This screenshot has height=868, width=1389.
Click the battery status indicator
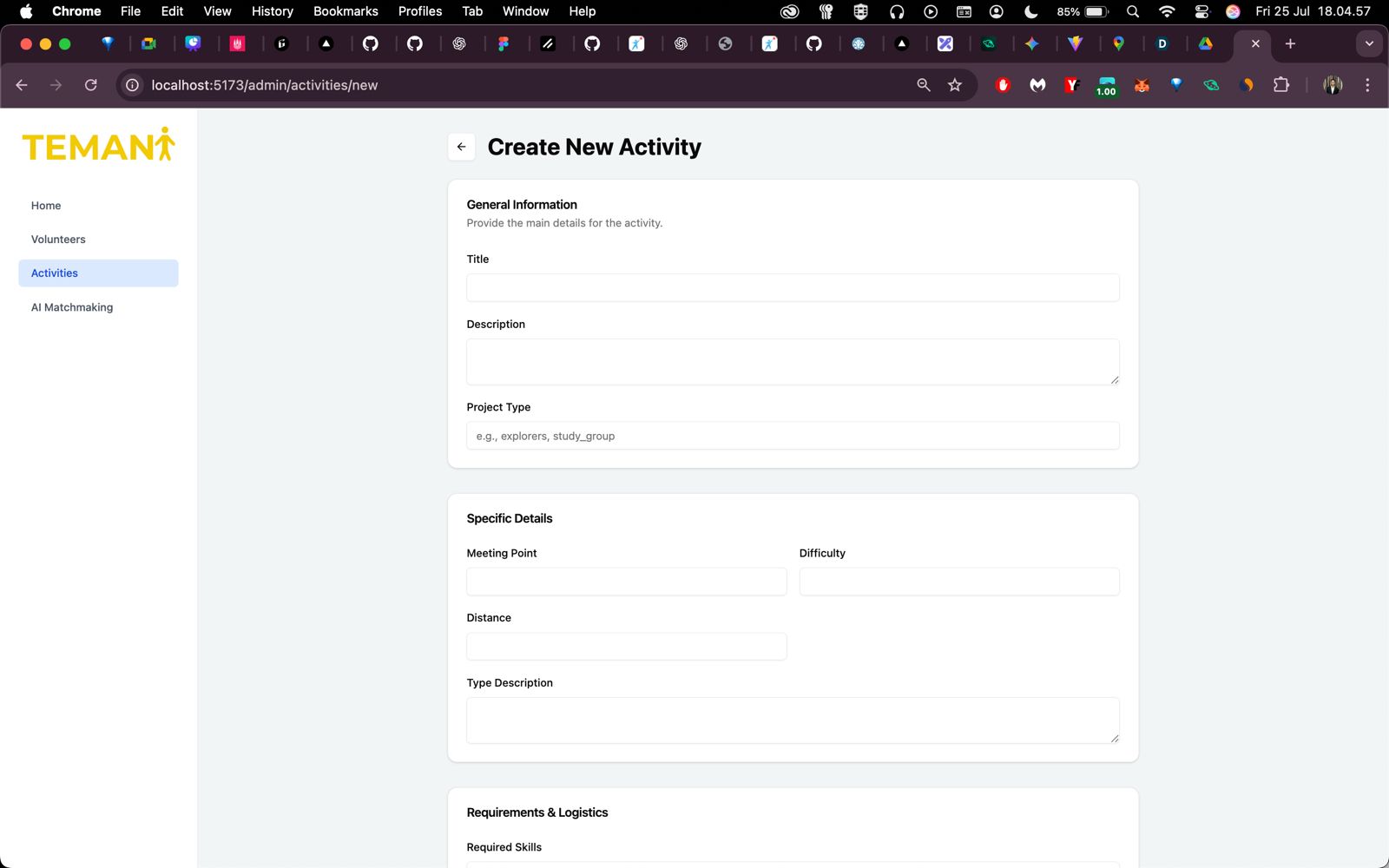point(1083,11)
